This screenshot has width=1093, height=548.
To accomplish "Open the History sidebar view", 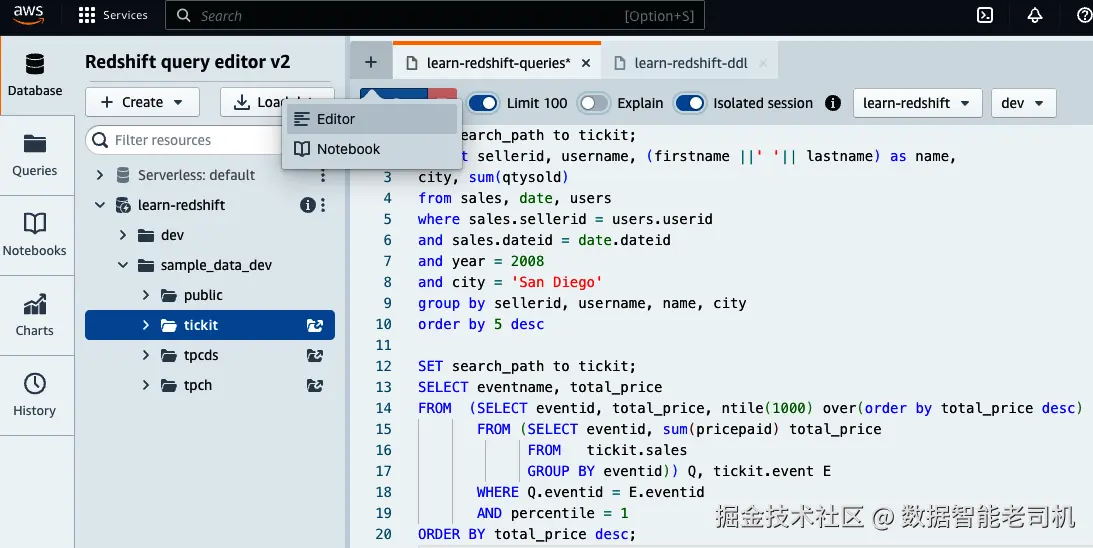I will pos(35,396).
